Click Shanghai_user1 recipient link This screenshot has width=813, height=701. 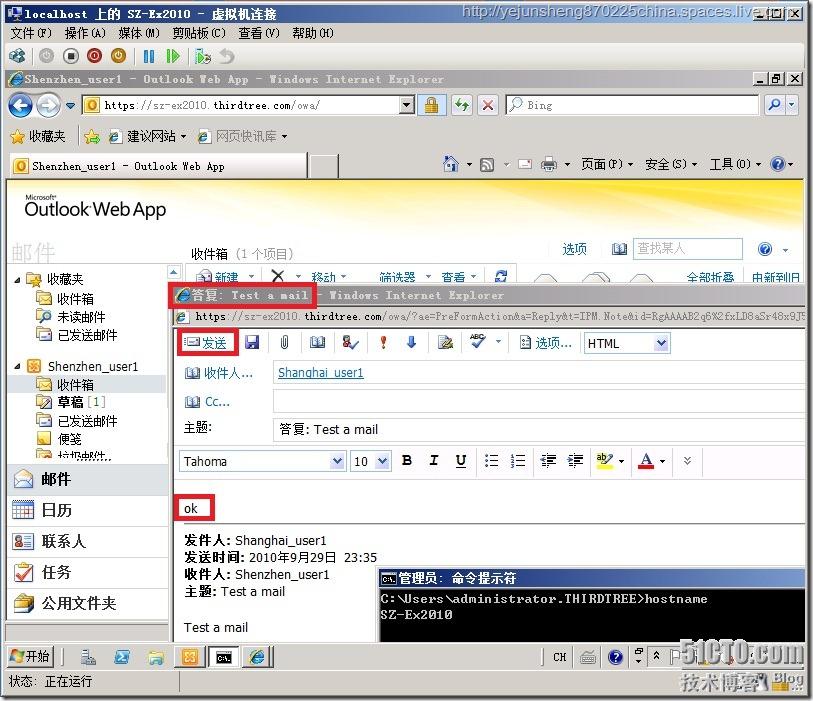coord(320,373)
